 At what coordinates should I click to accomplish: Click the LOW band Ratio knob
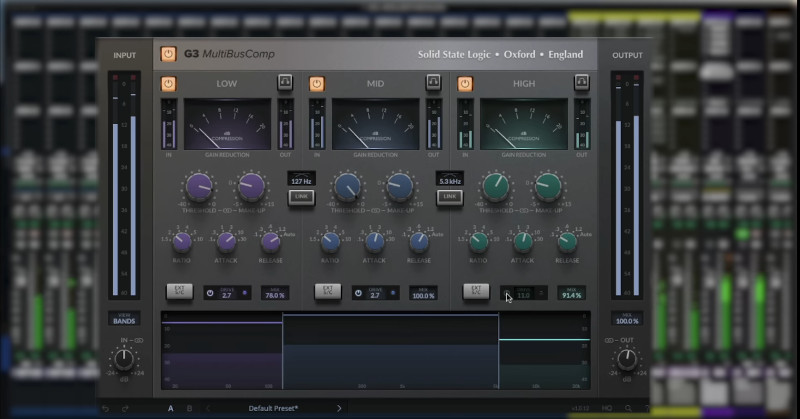[182, 242]
